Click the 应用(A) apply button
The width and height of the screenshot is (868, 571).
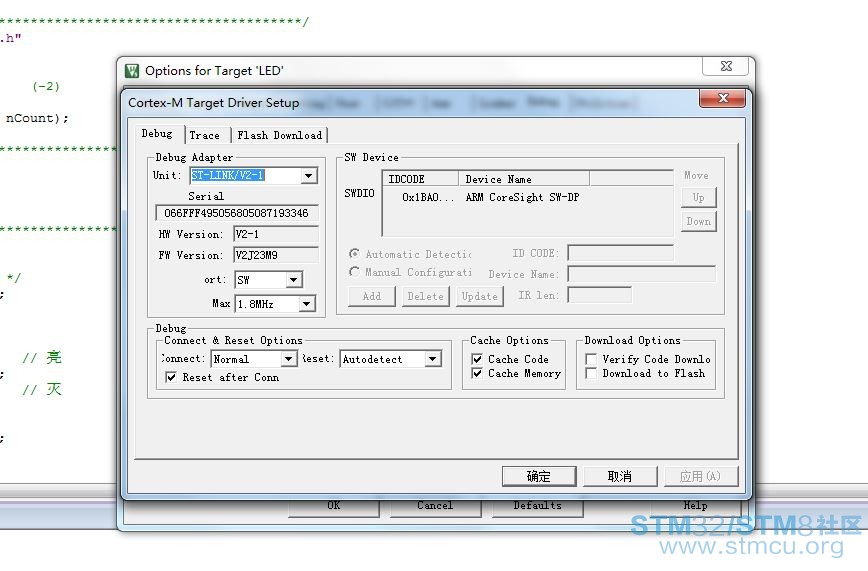pyautogui.click(x=701, y=476)
